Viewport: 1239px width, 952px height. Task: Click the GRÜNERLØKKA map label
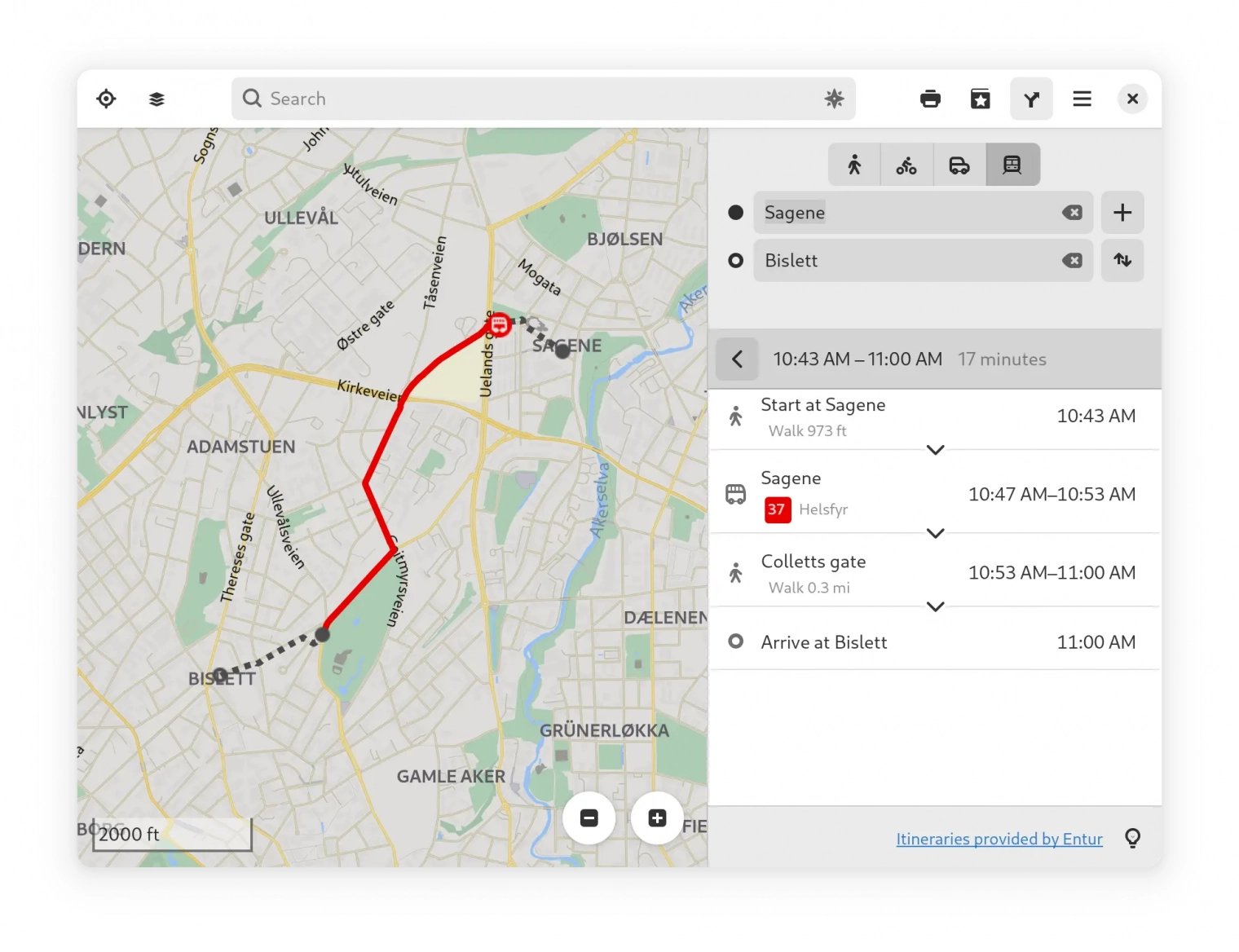tap(604, 731)
